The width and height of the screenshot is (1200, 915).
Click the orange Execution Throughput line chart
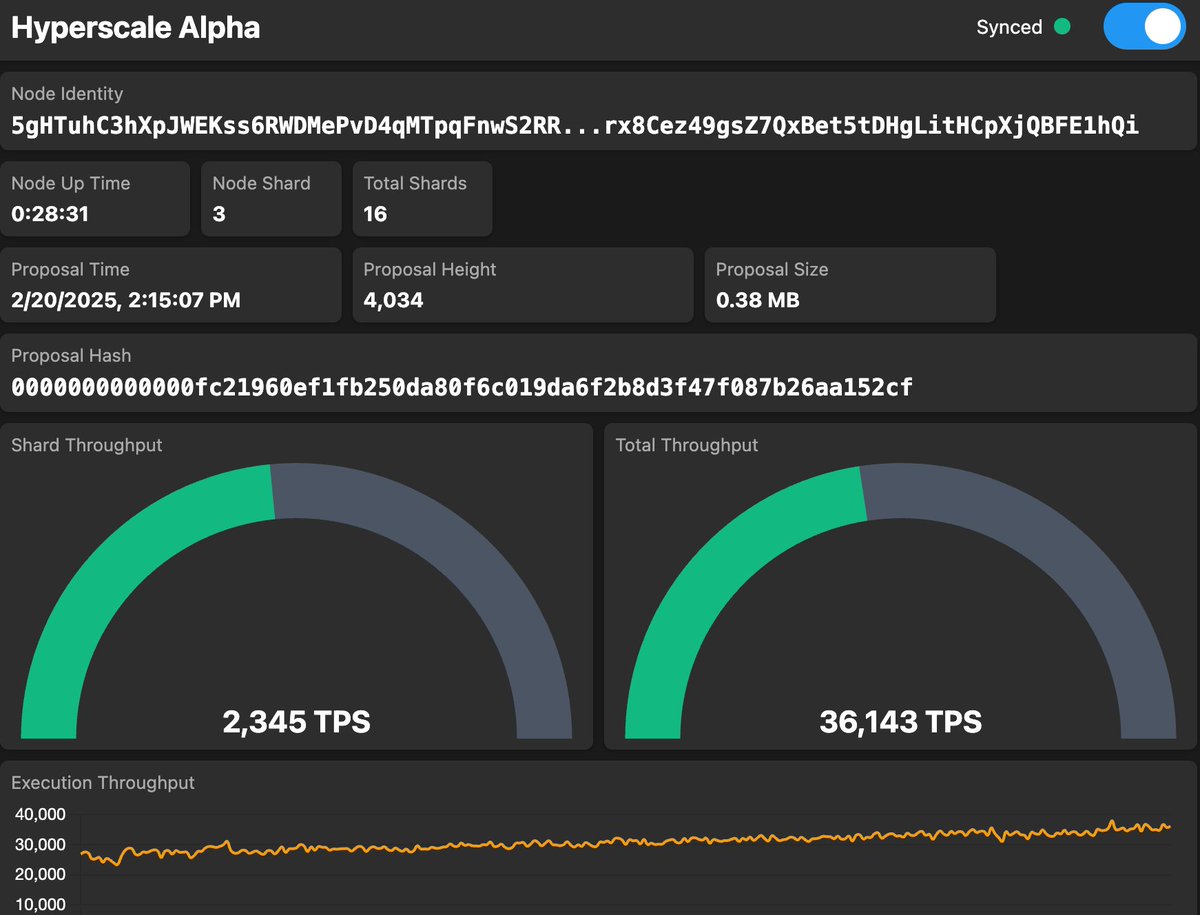[625, 843]
